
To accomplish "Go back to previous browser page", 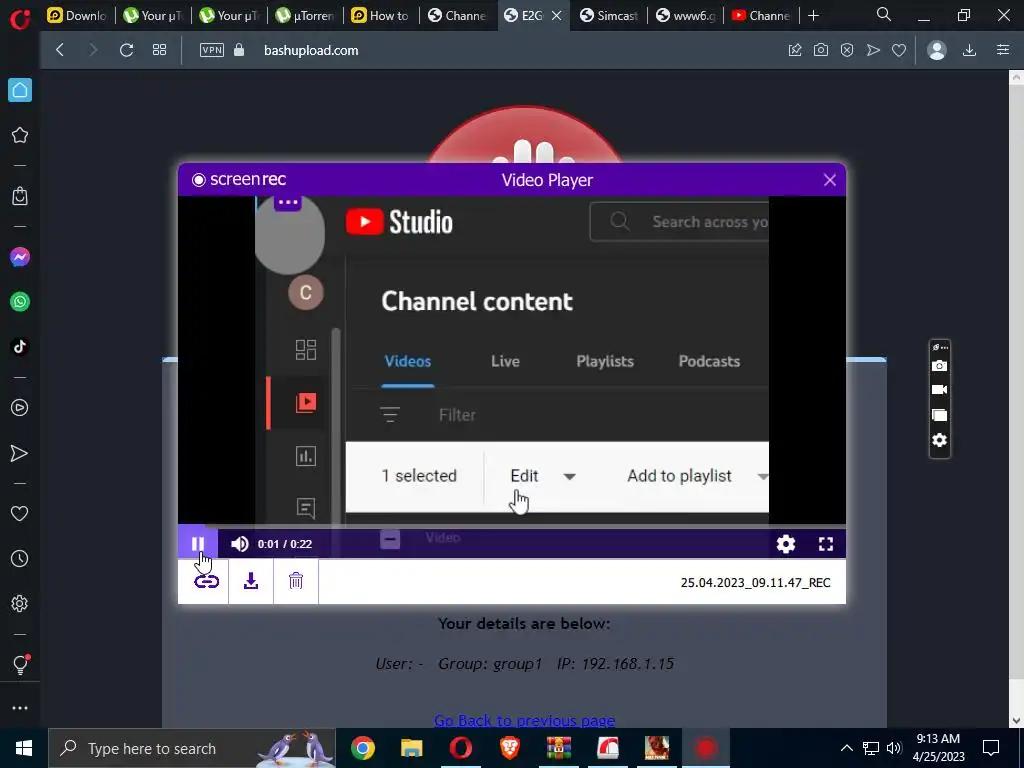I will (60, 50).
